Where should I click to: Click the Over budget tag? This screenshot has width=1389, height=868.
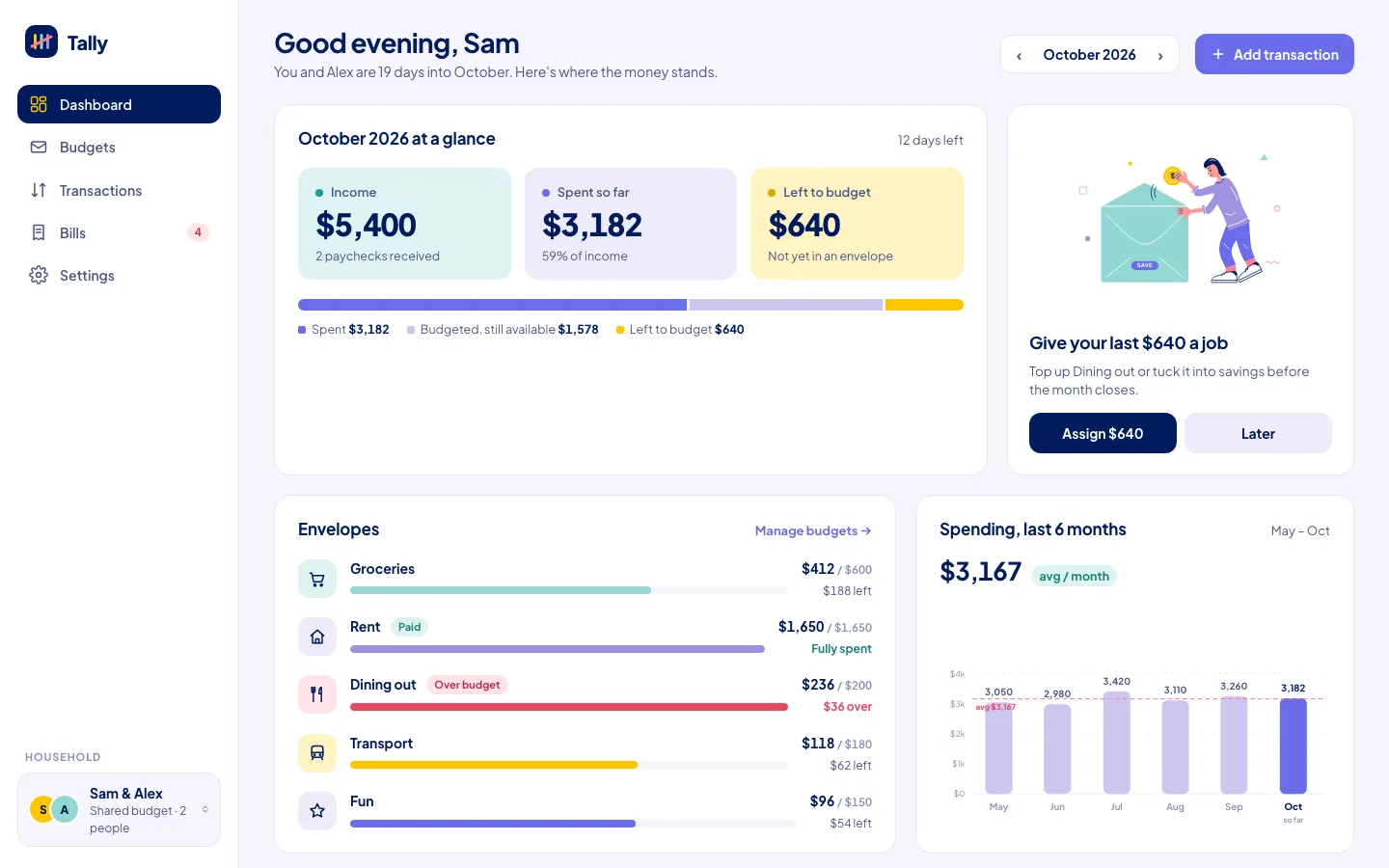click(x=467, y=685)
